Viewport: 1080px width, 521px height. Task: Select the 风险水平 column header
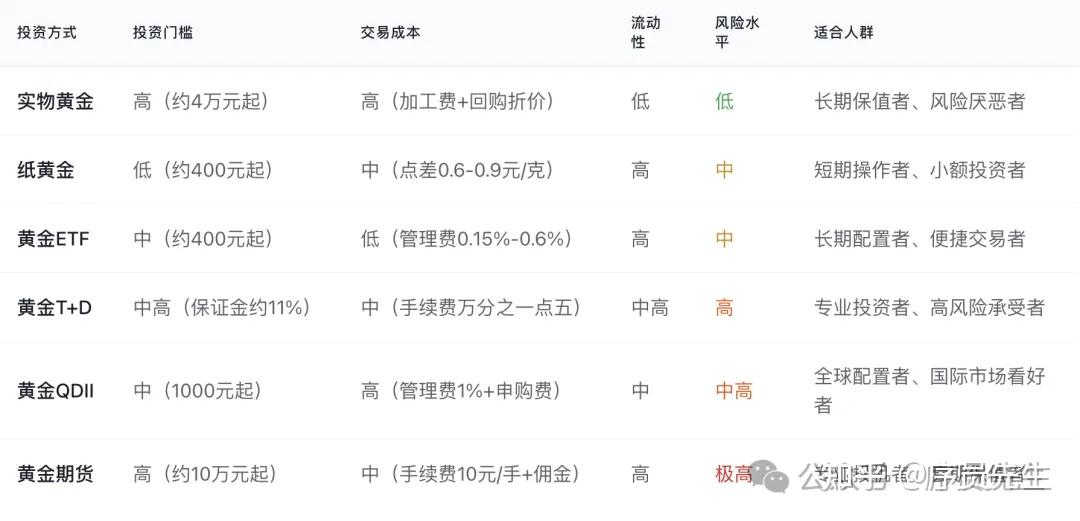tap(737, 32)
